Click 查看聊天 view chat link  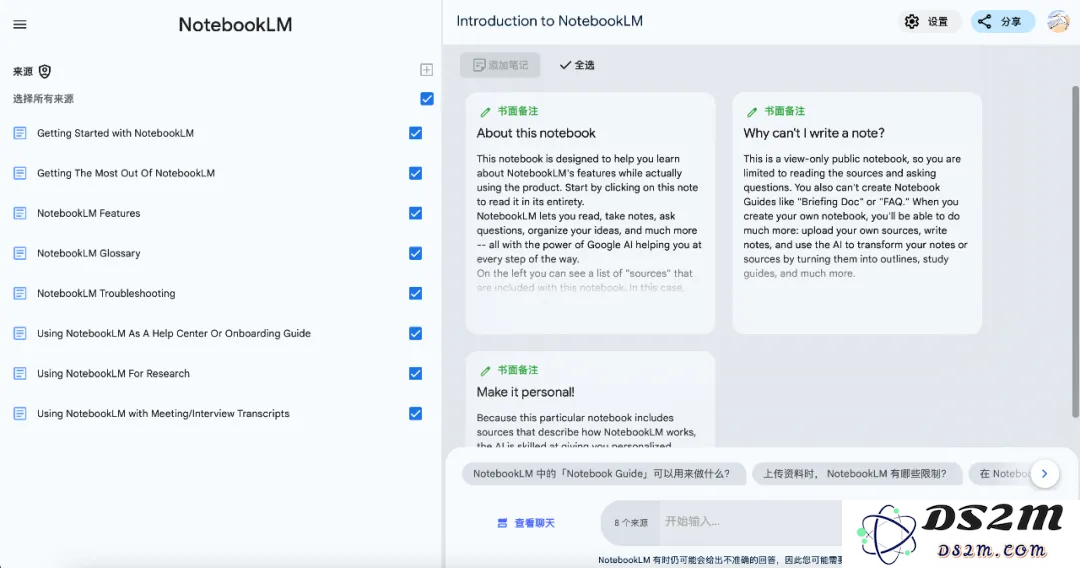point(526,523)
